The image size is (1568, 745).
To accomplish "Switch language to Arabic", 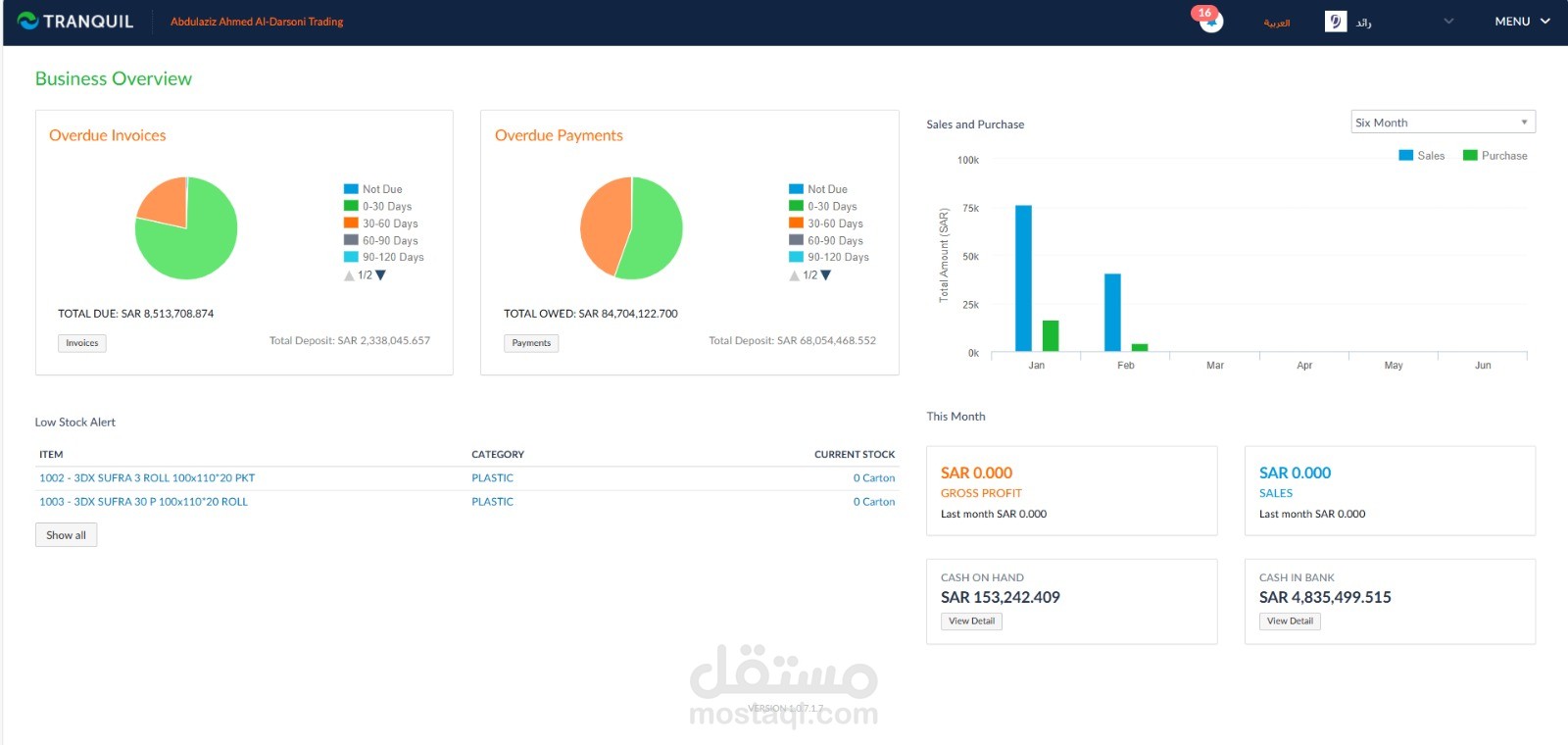I will click(1276, 23).
